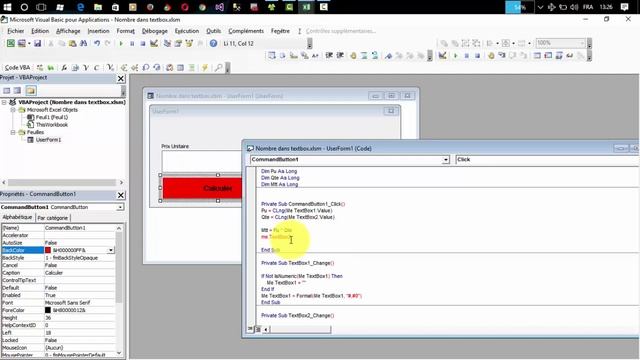Screen dimensions: 640x360
Task: Open zoom 100% dropdown in UserForm toolbar
Action: [582, 43]
